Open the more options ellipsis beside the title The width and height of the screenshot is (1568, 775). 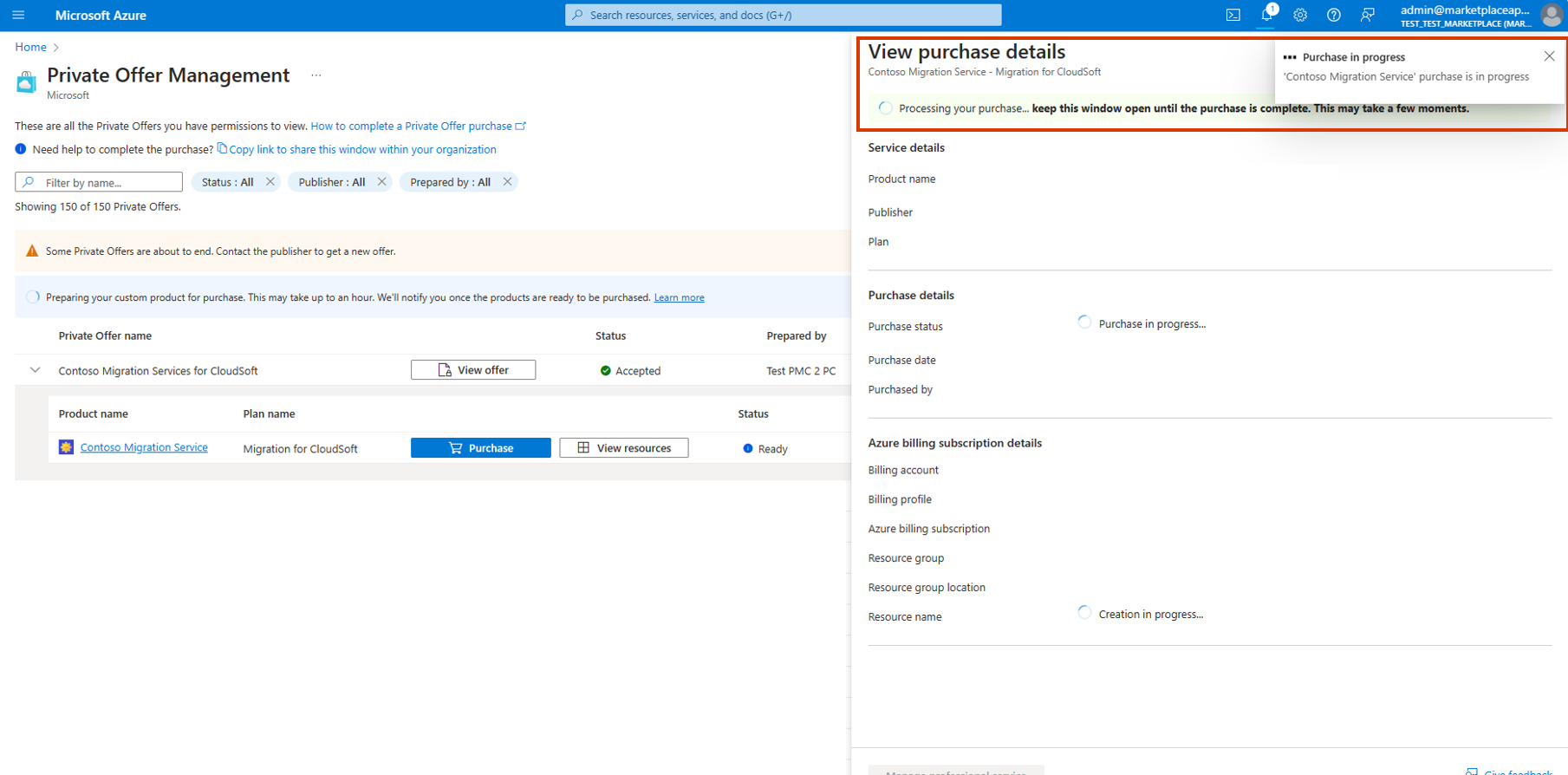(316, 75)
